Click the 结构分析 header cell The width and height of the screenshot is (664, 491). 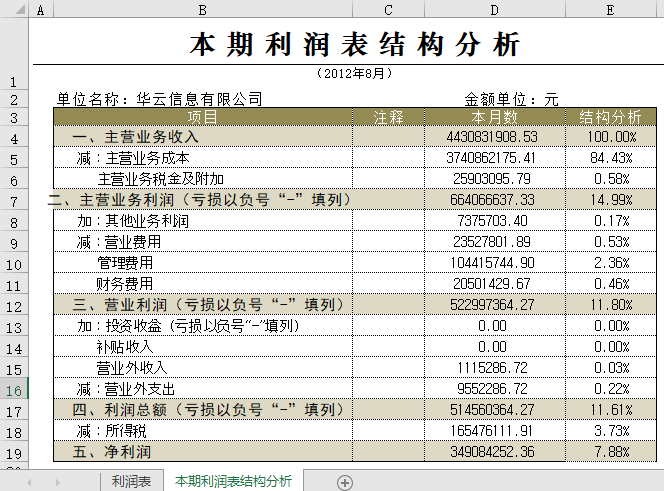pos(610,117)
